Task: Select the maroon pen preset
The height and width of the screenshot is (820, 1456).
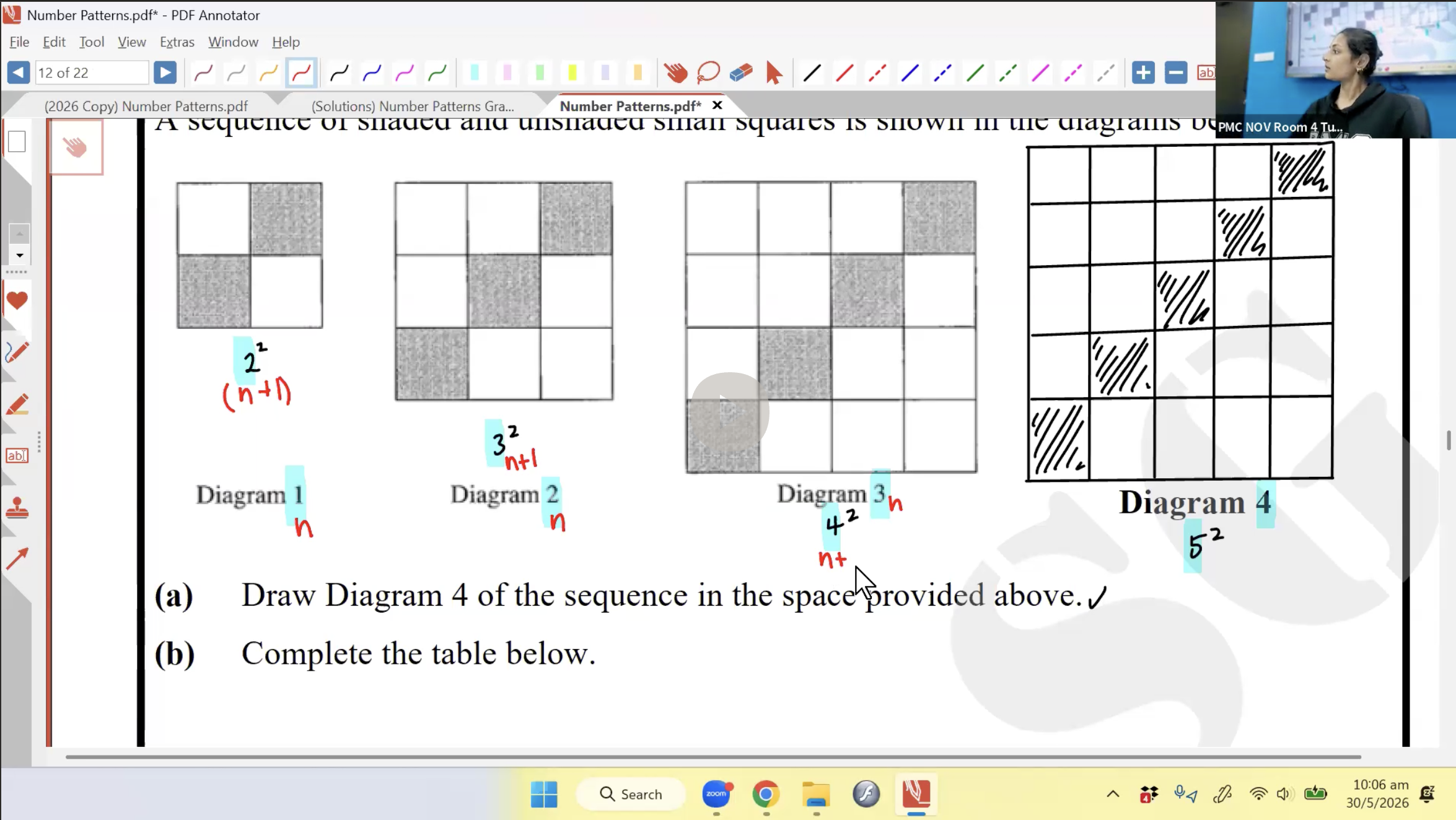Action: [x=203, y=73]
